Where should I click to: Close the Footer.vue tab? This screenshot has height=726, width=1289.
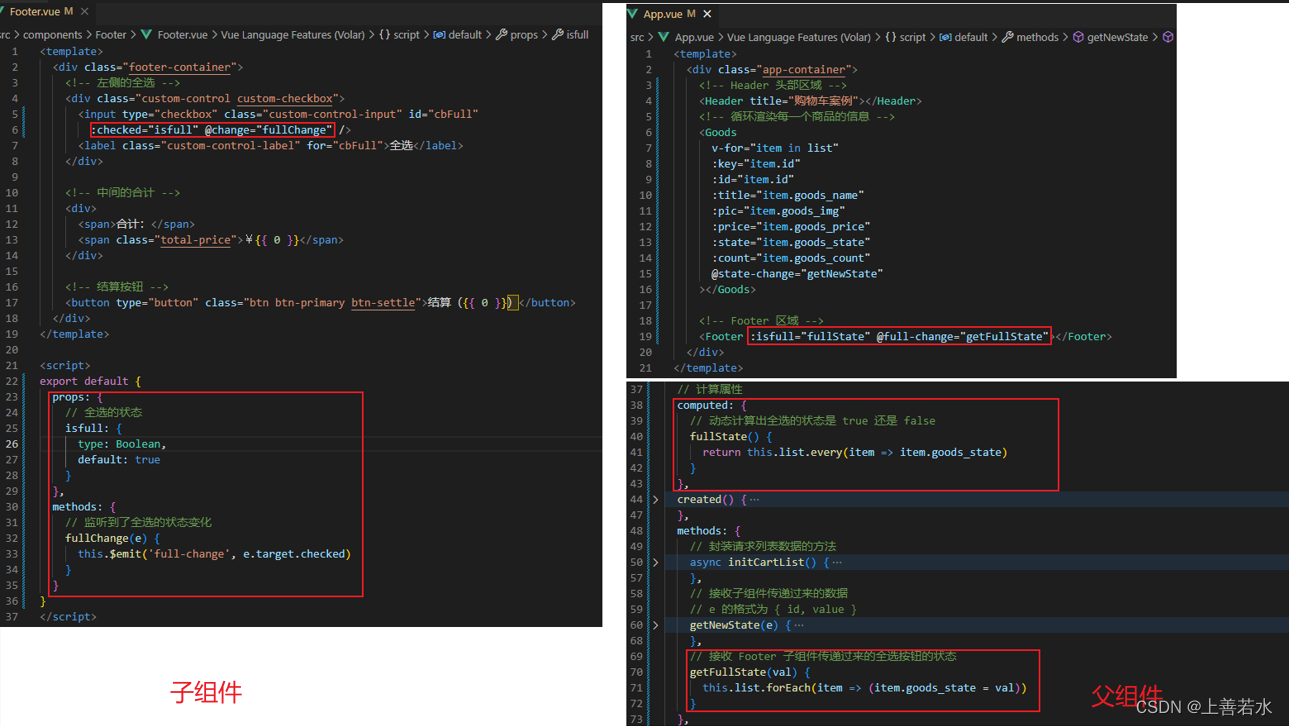point(85,12)
